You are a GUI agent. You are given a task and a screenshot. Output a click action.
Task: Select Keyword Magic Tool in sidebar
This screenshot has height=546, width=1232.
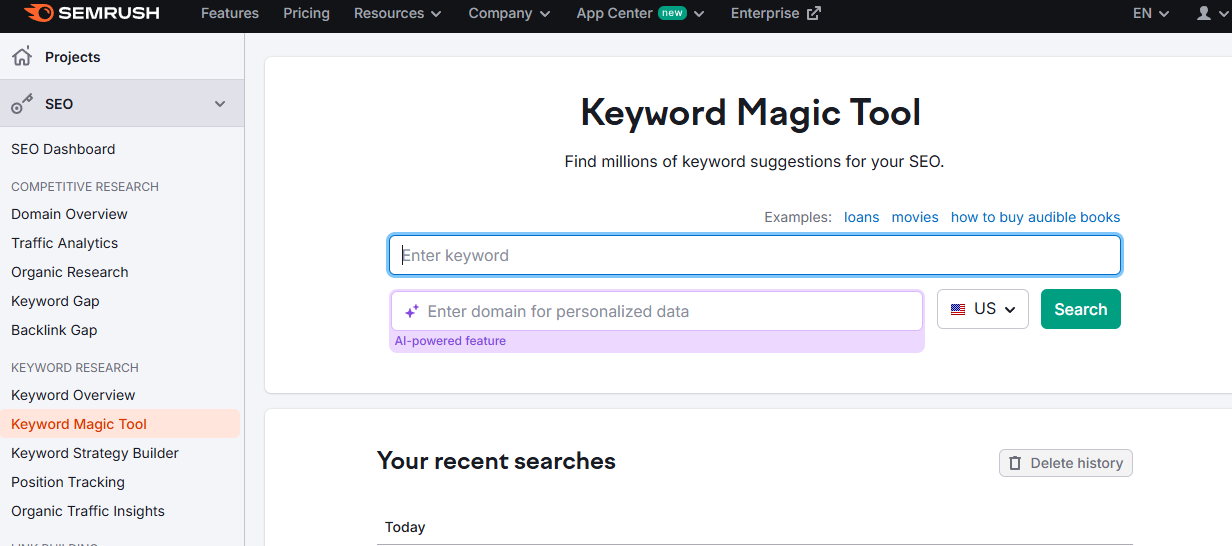(x=120, y=424)
